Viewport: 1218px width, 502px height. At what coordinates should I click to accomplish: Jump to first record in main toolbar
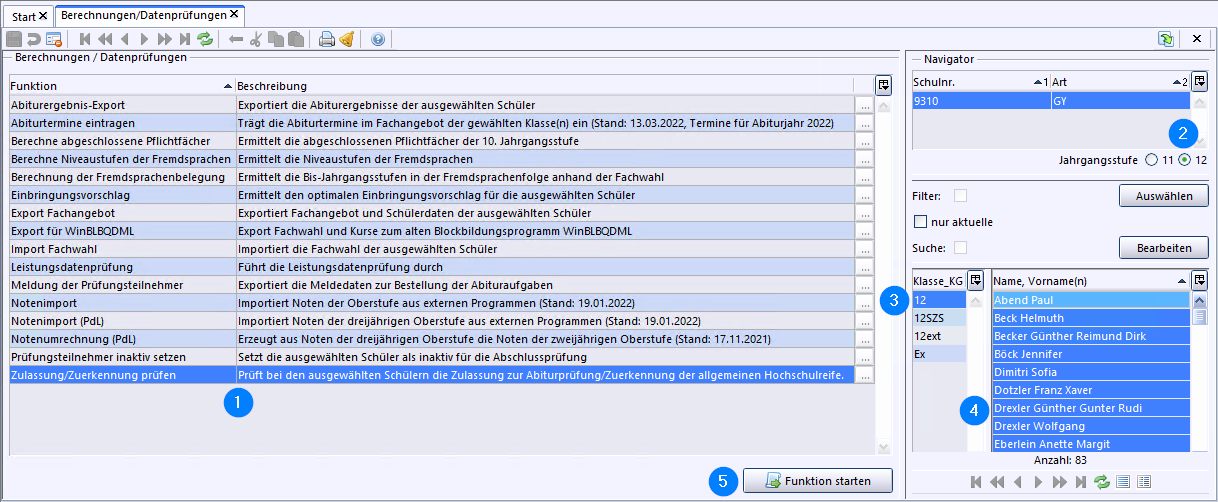[x=86, y=40]
